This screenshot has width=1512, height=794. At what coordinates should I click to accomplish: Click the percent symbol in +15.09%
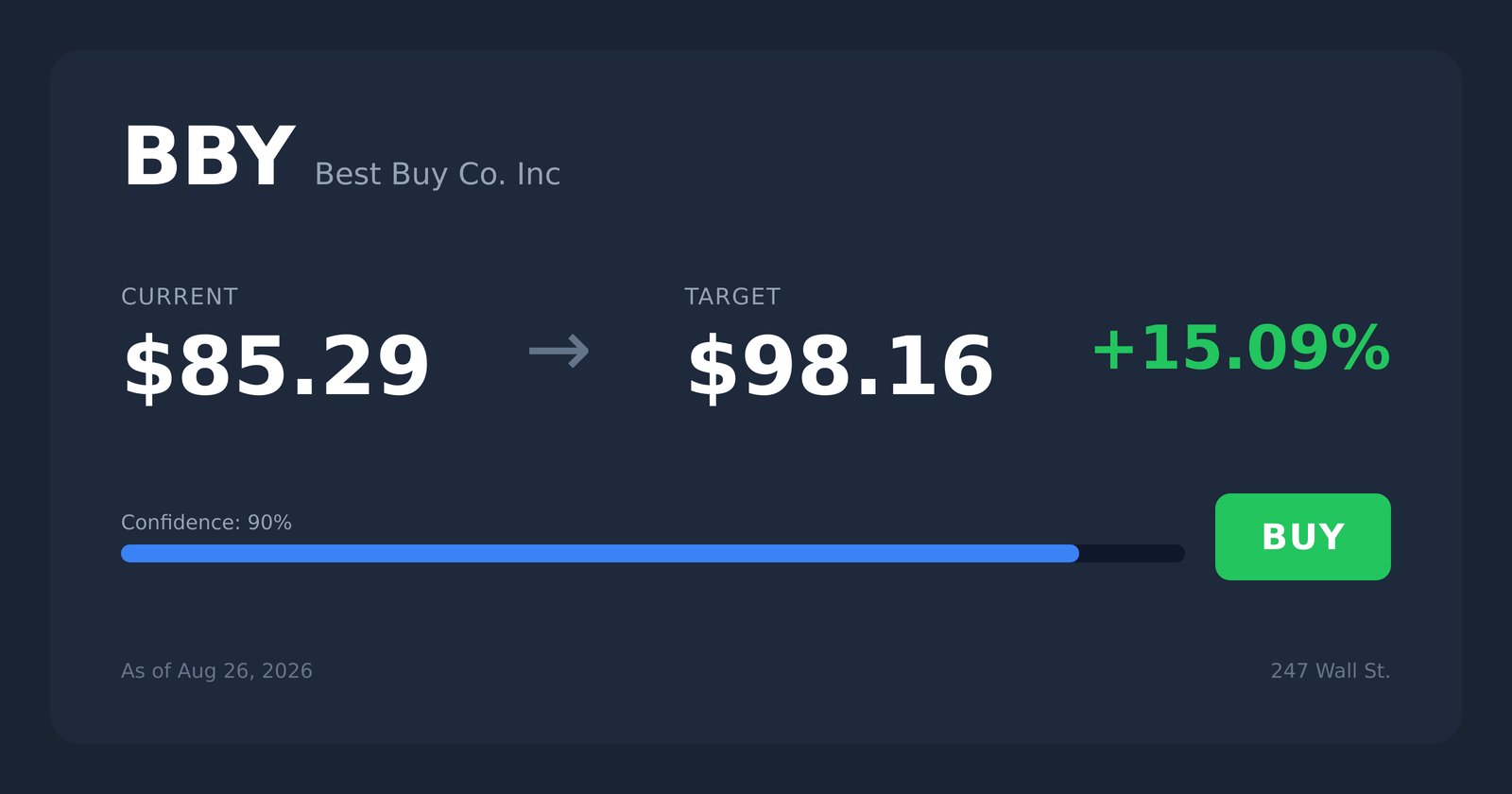(1360, 348)
